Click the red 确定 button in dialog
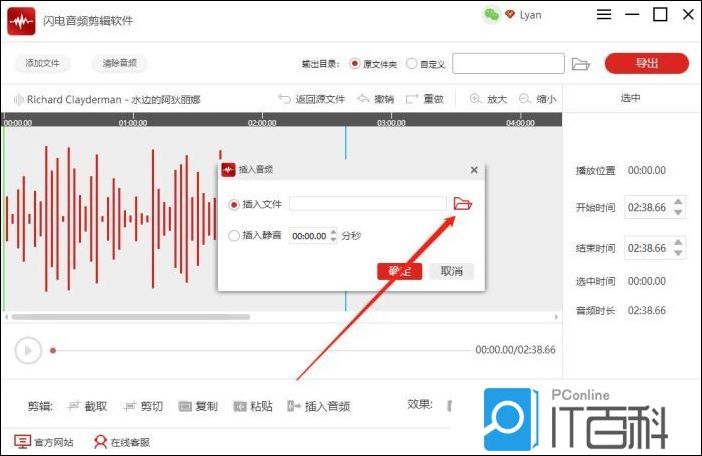 click(399, 271)
